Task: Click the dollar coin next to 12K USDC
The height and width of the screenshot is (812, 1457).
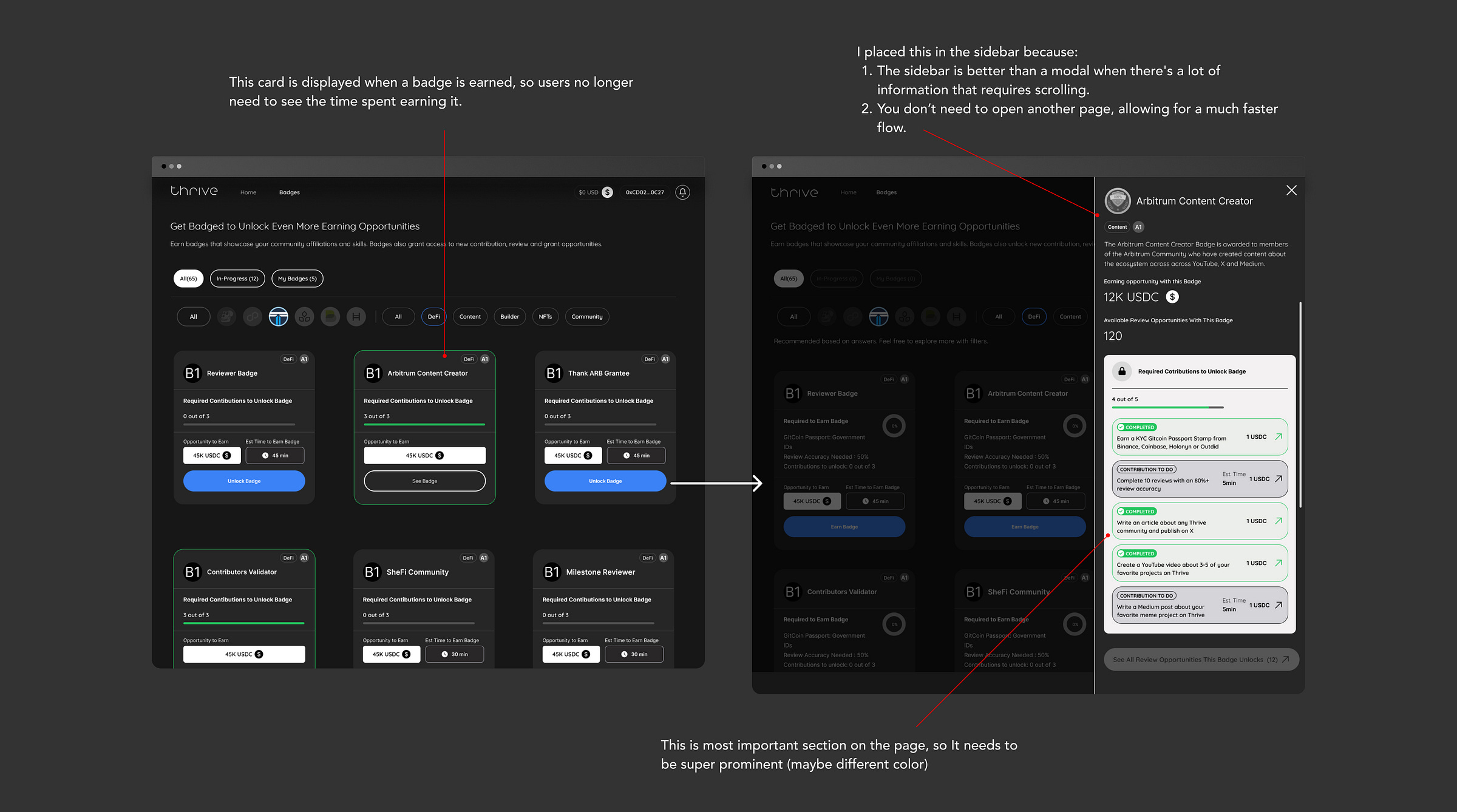Action: point(1172,297)
